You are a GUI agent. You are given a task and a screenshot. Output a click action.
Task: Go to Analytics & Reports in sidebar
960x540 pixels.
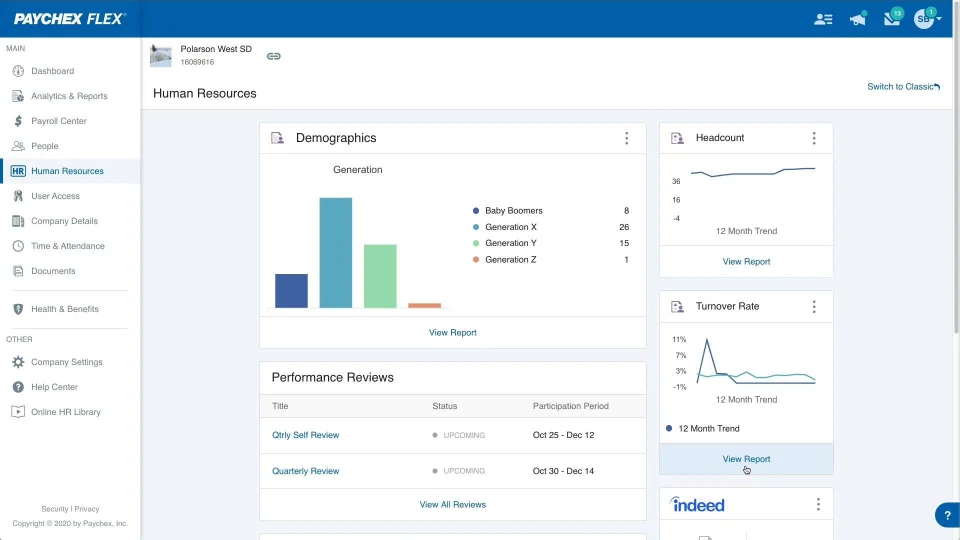click(69, 96)
